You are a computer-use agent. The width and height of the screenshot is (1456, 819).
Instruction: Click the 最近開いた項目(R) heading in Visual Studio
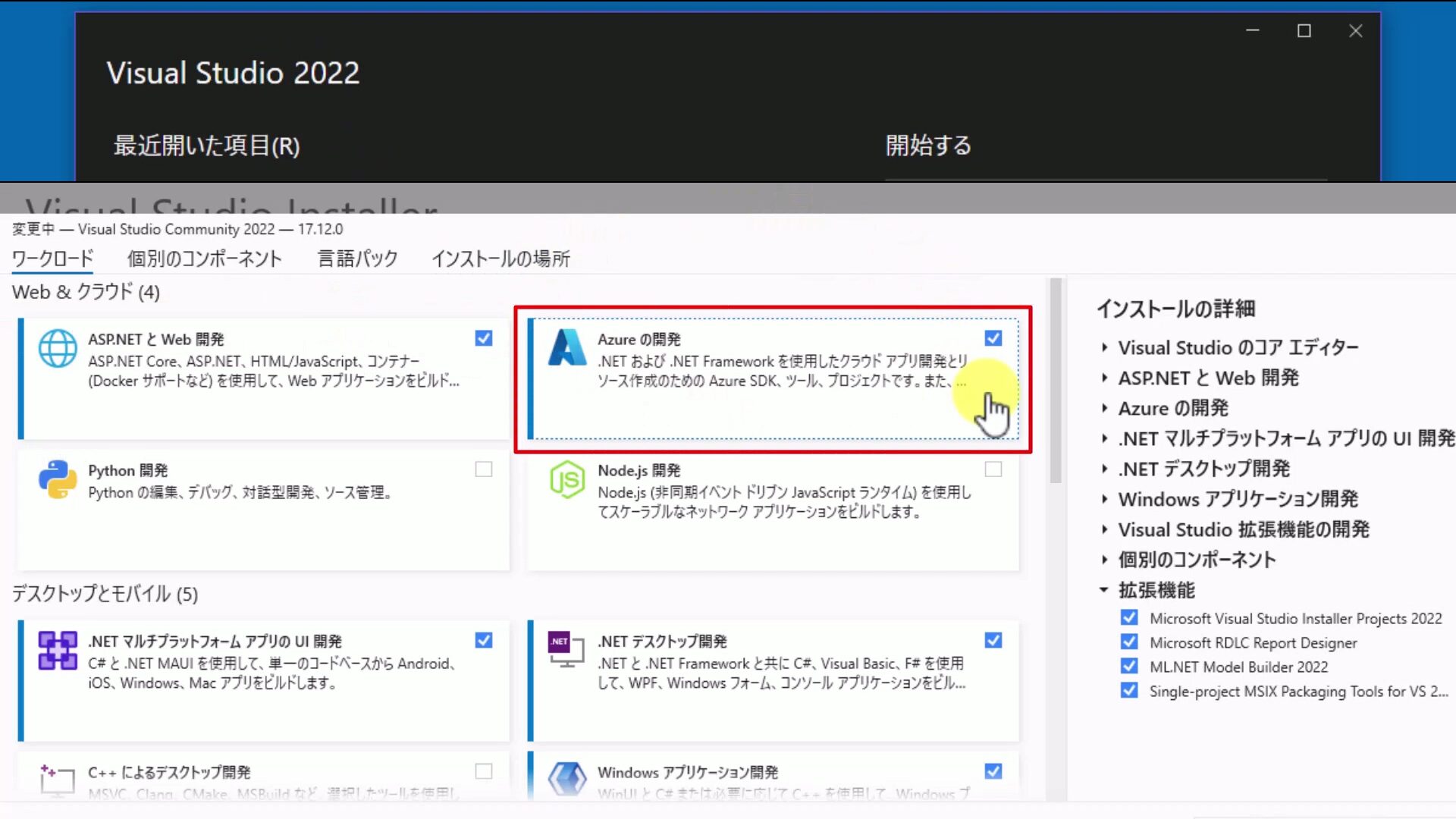pyautogui.click(x=206, y=145)
